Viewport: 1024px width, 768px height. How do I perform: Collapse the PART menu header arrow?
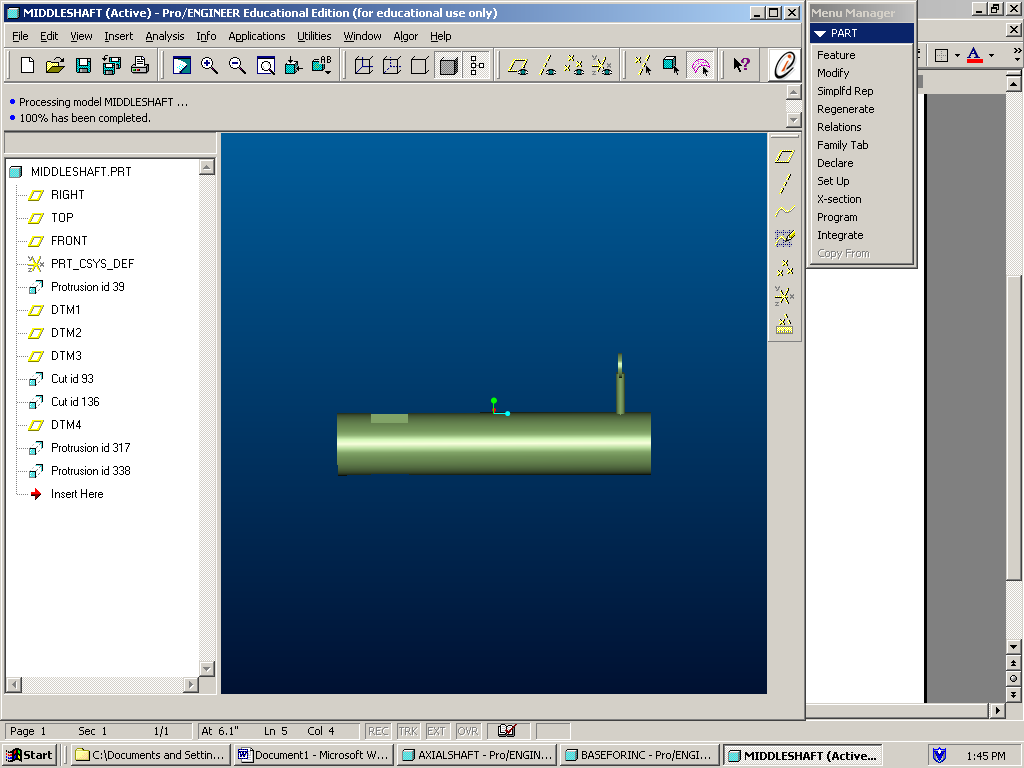point(820,33)
